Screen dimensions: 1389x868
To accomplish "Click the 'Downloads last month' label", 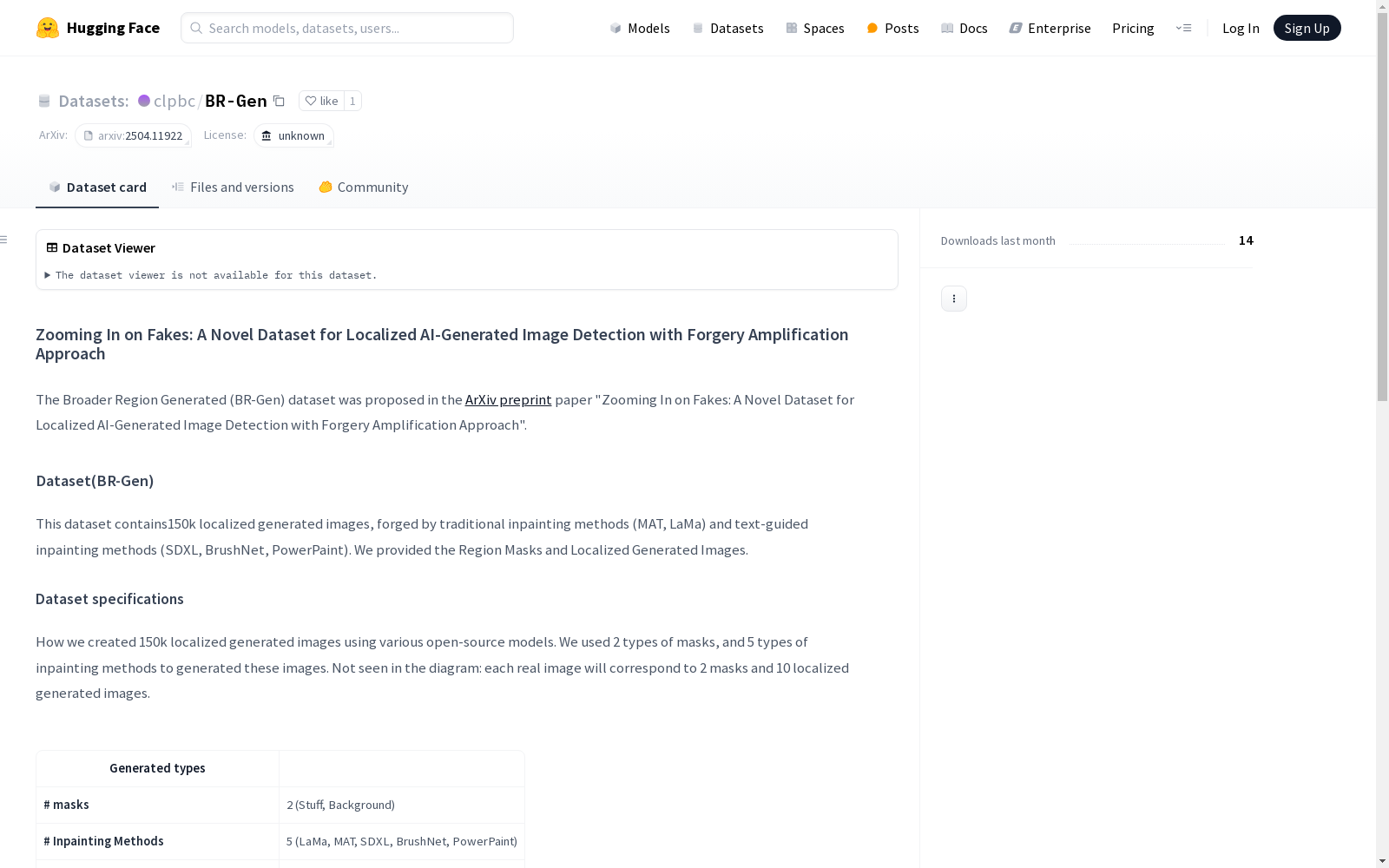I will (998, 240).
